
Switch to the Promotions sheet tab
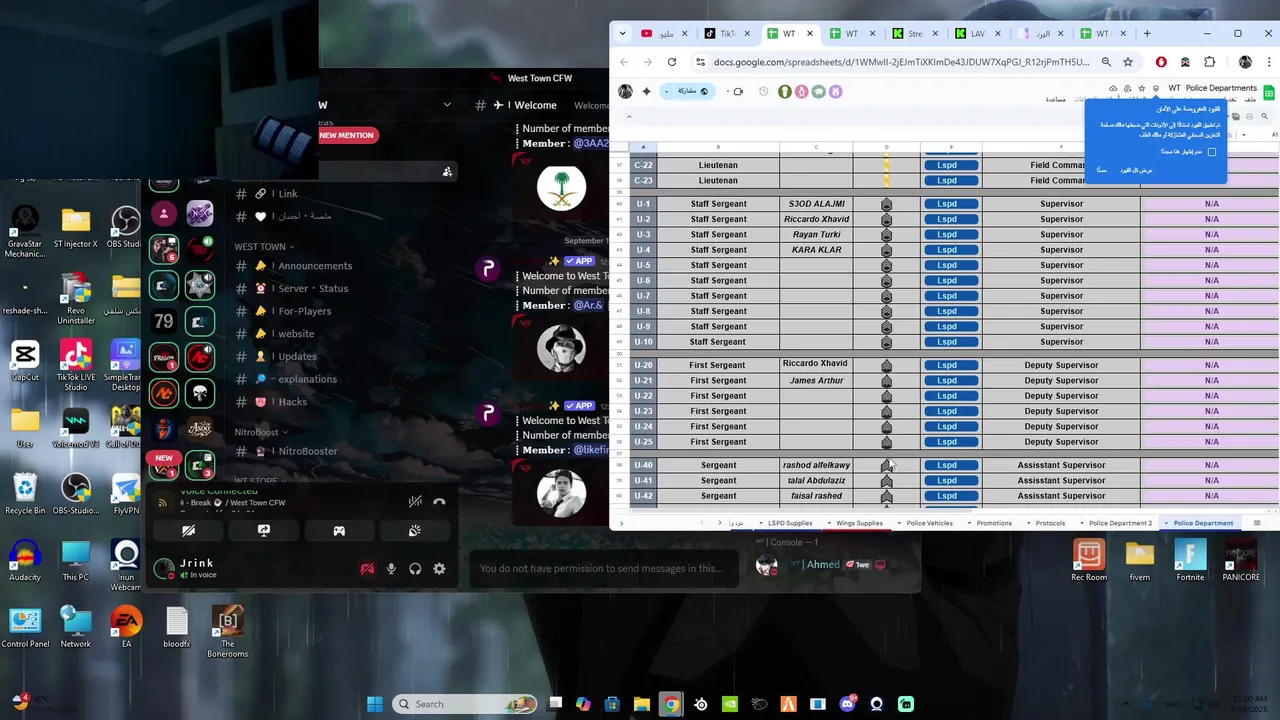(994, 523)
